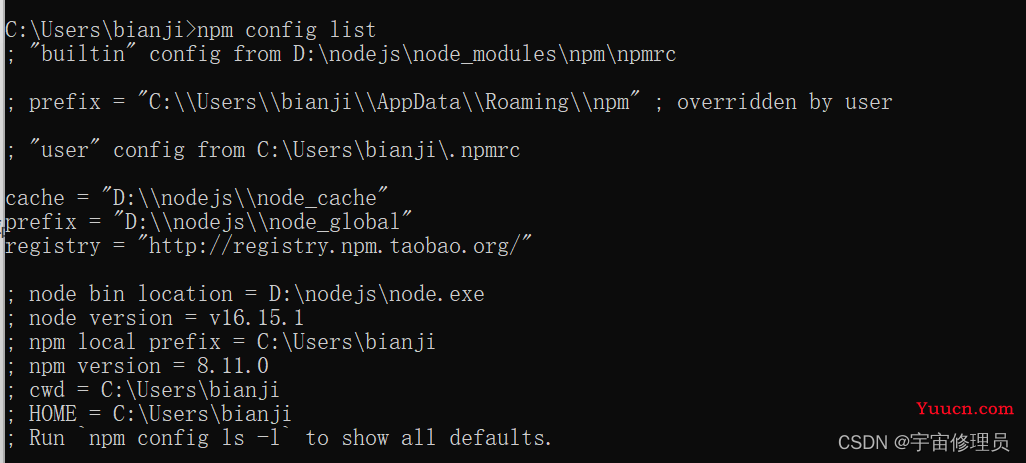This screenshot has width=1026, height=463.
Task: Click the prefix node_global setting line
Action: pyautogui.click(x=209, y=222)
